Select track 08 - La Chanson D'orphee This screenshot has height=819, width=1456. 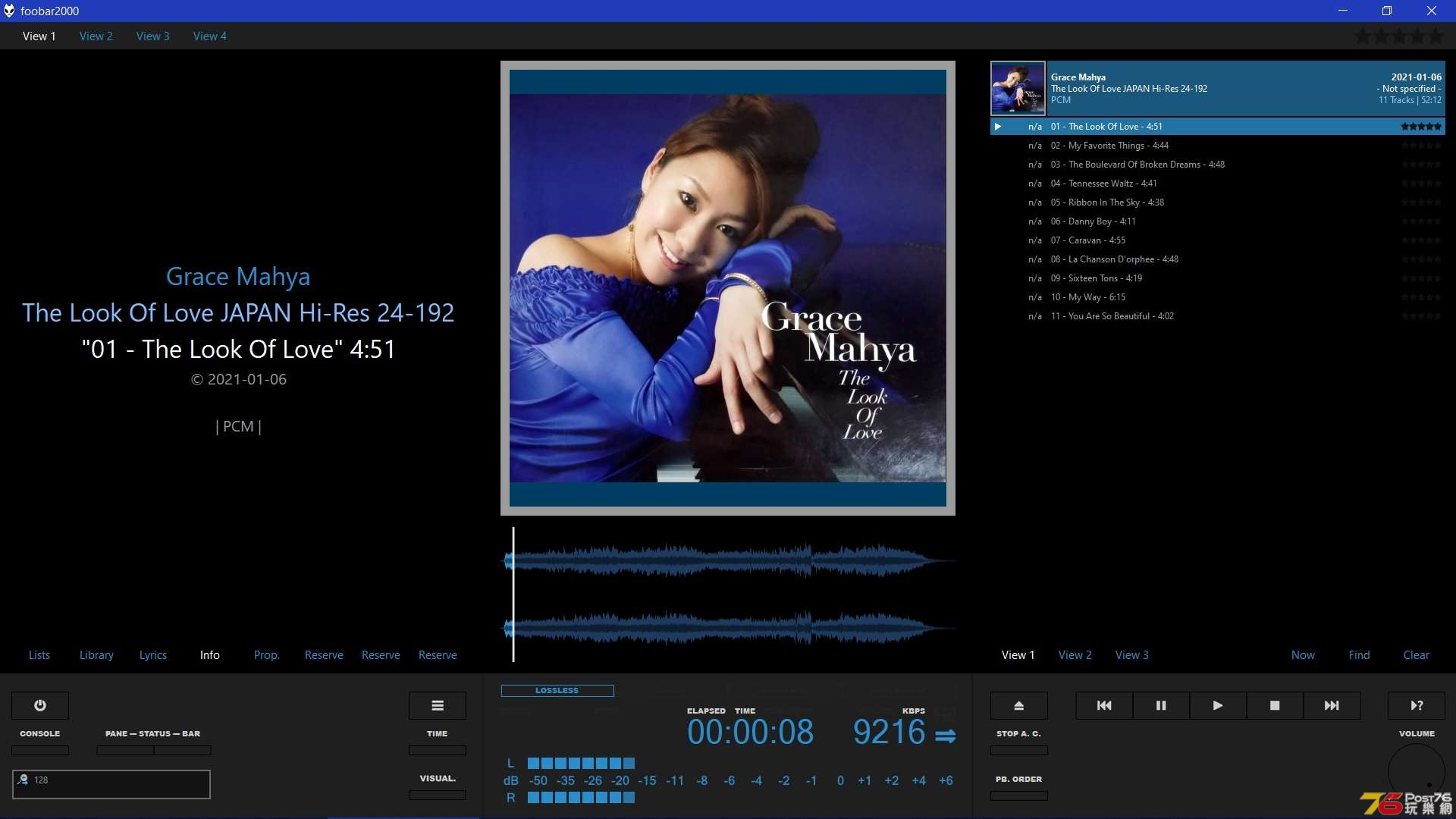[1218, 259]
